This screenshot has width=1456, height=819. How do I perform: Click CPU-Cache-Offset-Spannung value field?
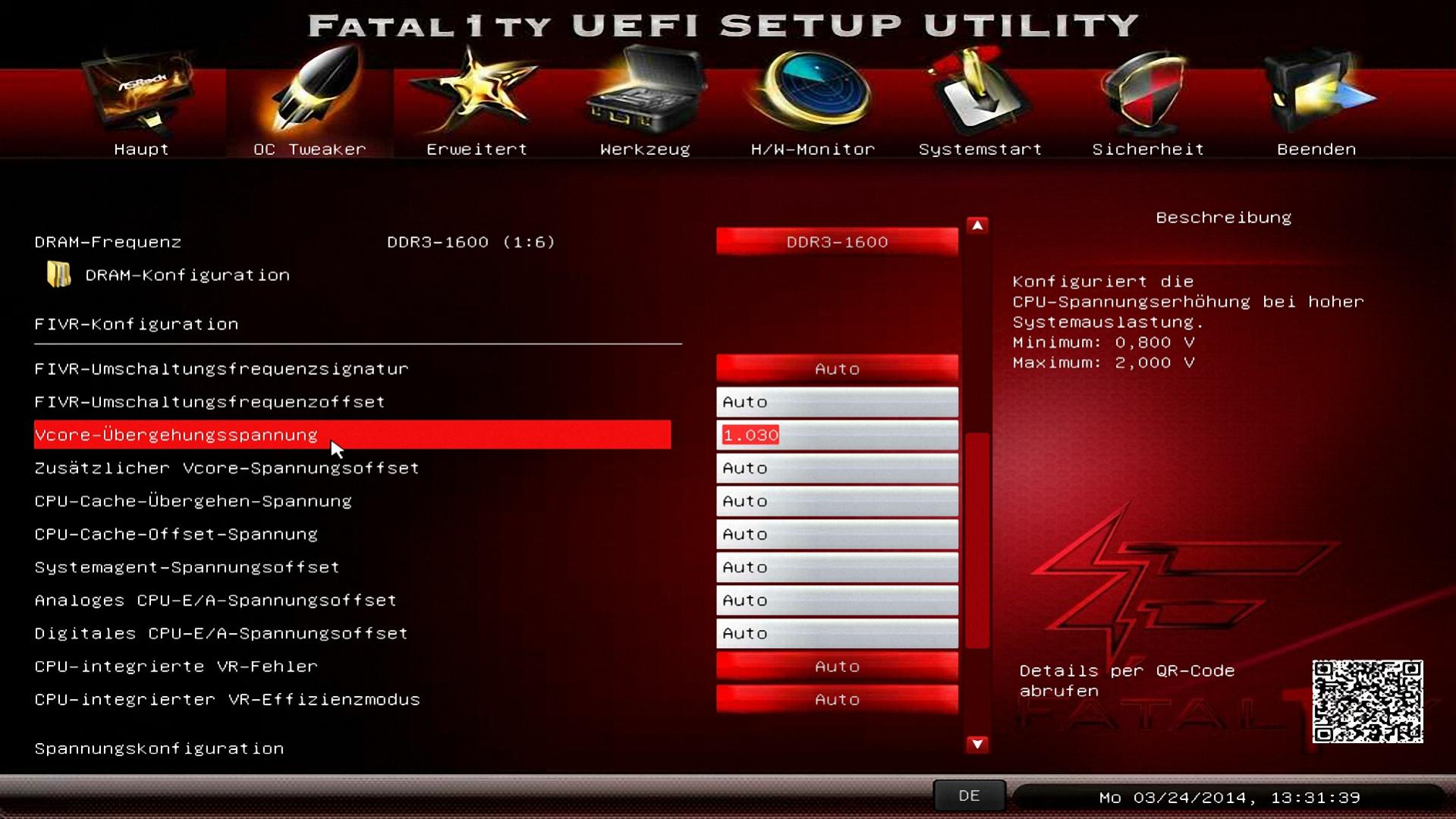[837, 534]
